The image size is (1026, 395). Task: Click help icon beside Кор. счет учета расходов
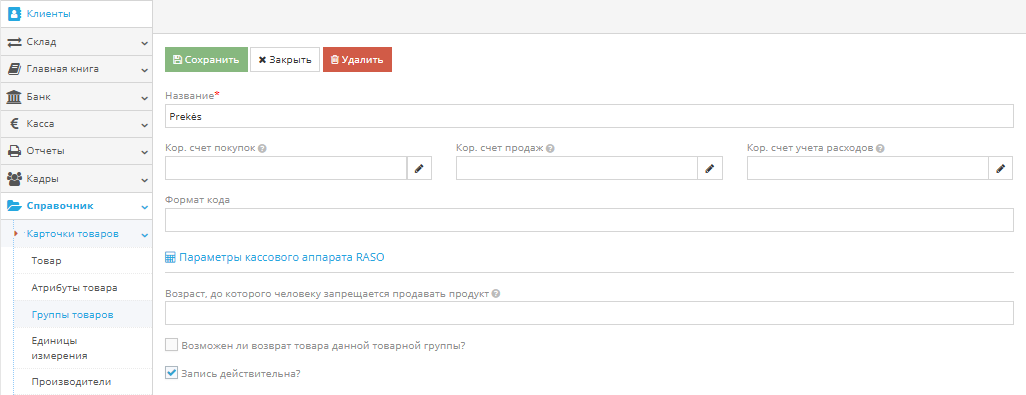tap(880, 148)
